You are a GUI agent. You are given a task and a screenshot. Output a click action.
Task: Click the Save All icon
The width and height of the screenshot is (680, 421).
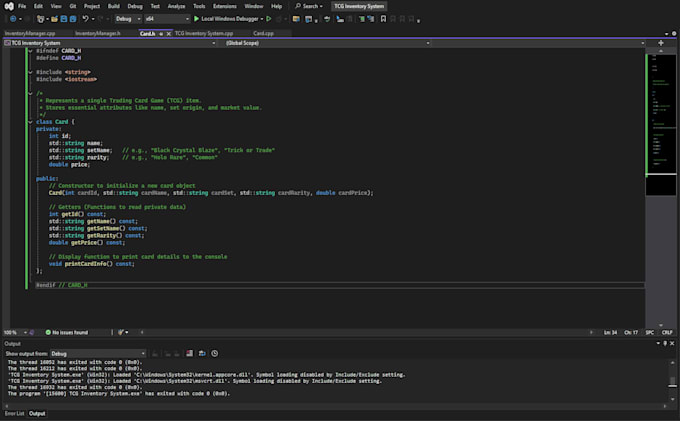(73, 19)
